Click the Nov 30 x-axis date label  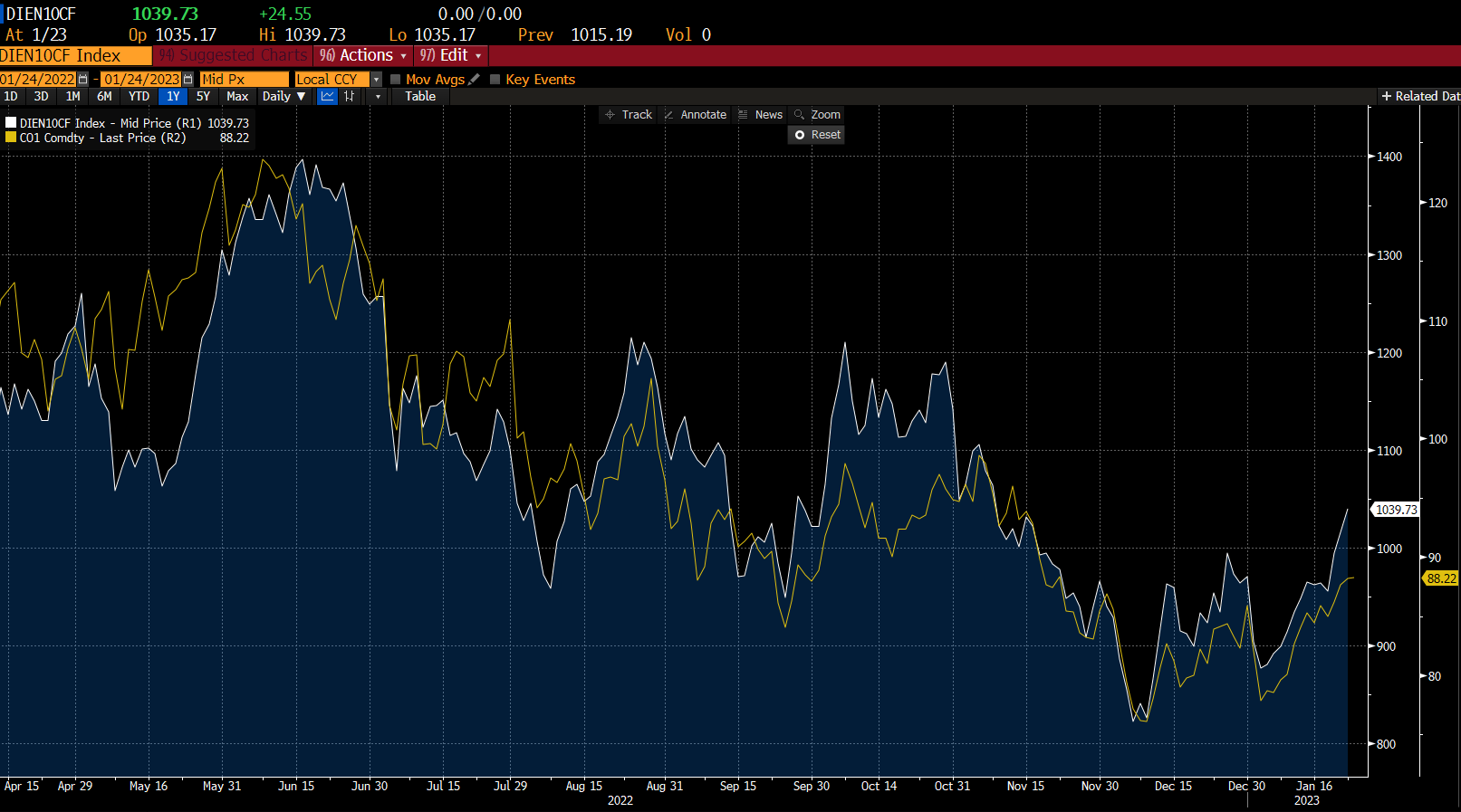1100,786
